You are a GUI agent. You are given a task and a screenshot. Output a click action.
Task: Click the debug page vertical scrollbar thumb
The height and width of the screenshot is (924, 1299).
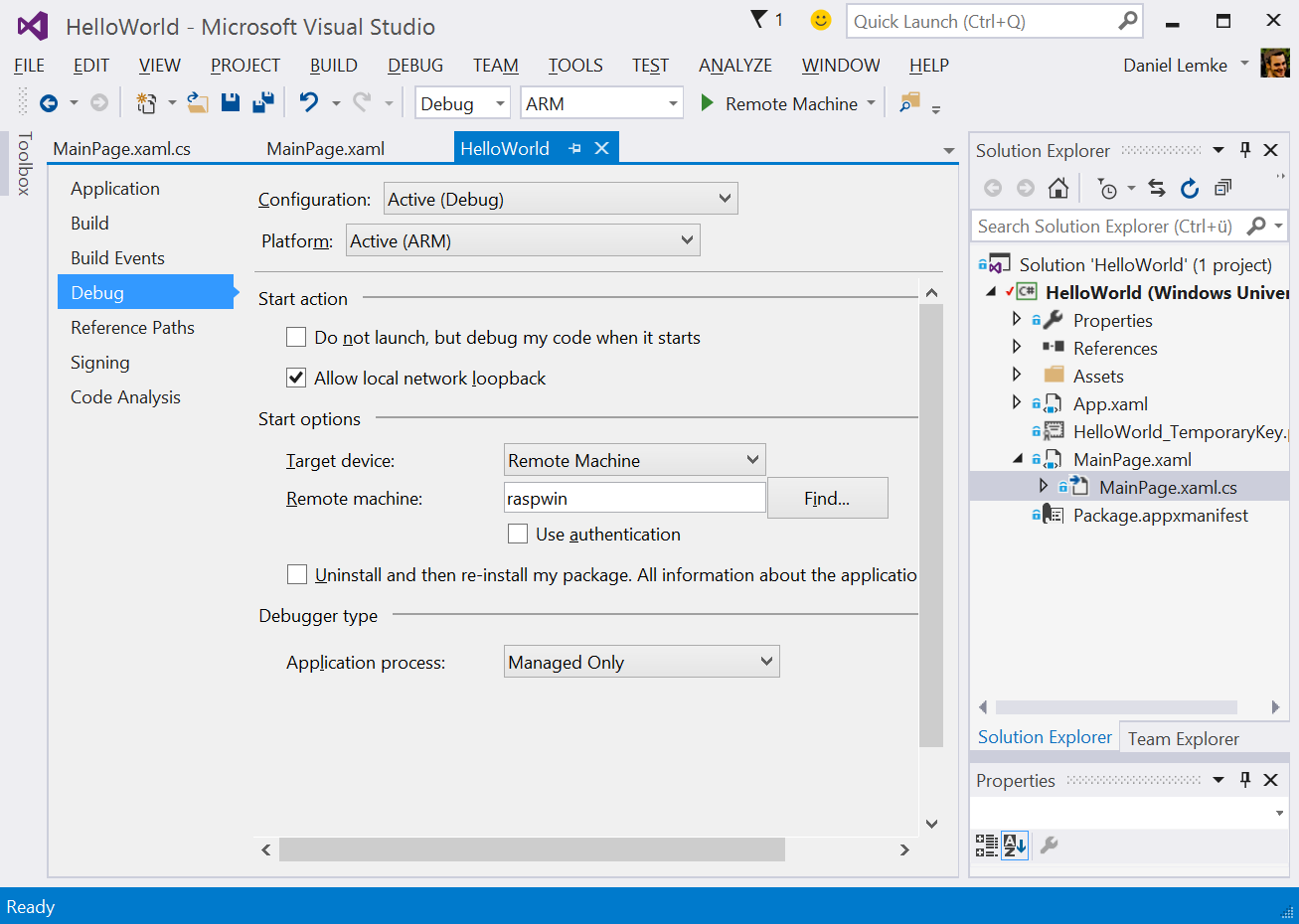tap(931, 525)
